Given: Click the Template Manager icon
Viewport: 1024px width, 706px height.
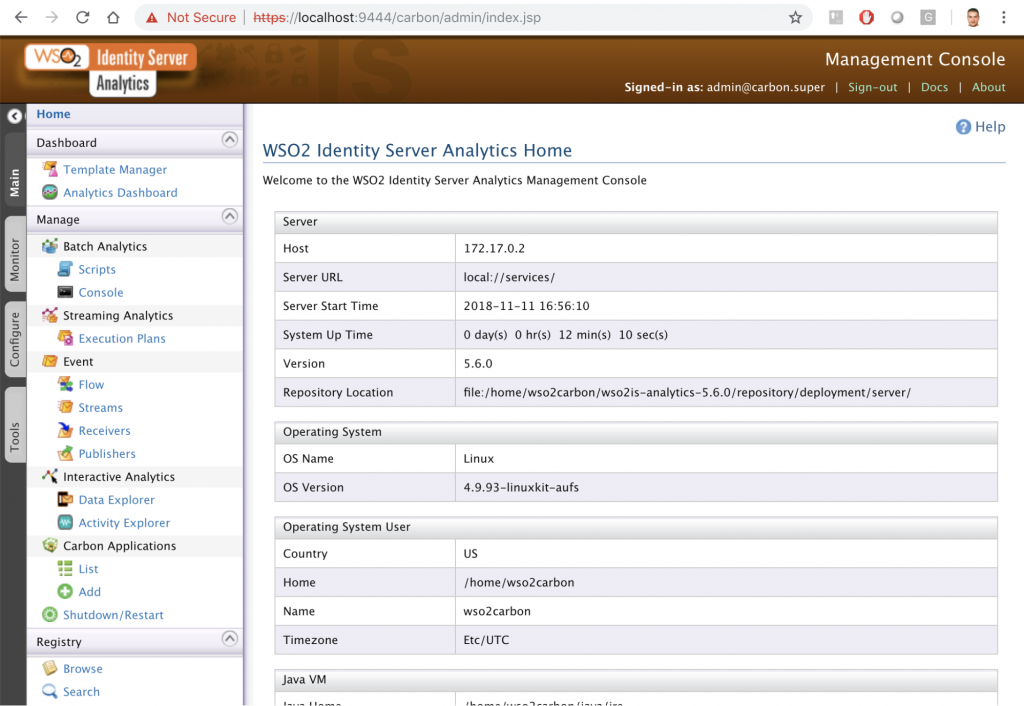Looking at the screenshot, I should [49, 170].
